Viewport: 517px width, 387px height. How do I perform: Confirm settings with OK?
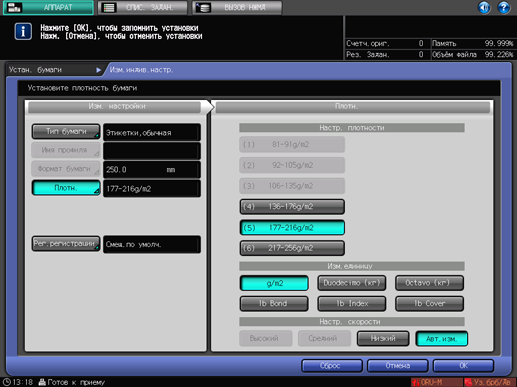(x=463, y=366)
